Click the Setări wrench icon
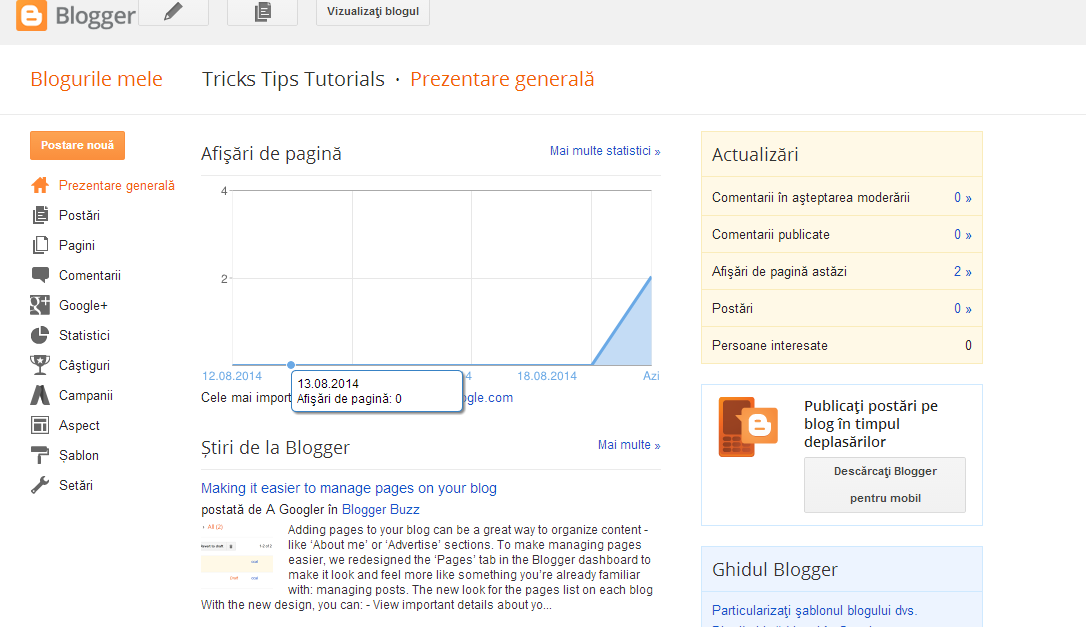 (x=40, y=485)
